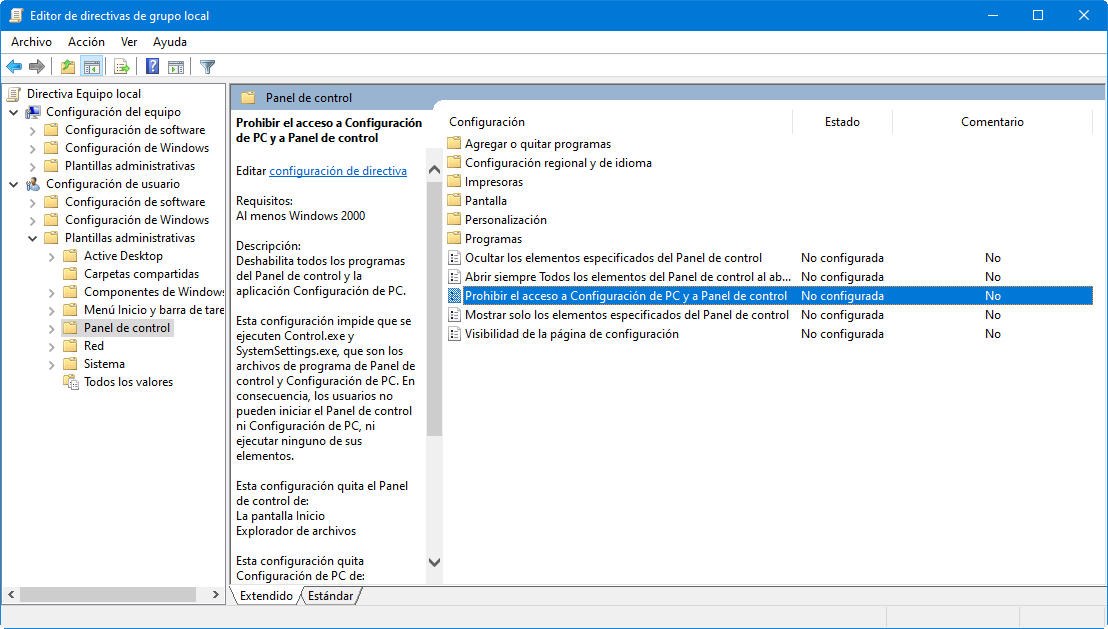The height and width of the screenshot is (629, 1108).
Task: Click the description pane scroll-down arrow
Action: pos(435,562)
